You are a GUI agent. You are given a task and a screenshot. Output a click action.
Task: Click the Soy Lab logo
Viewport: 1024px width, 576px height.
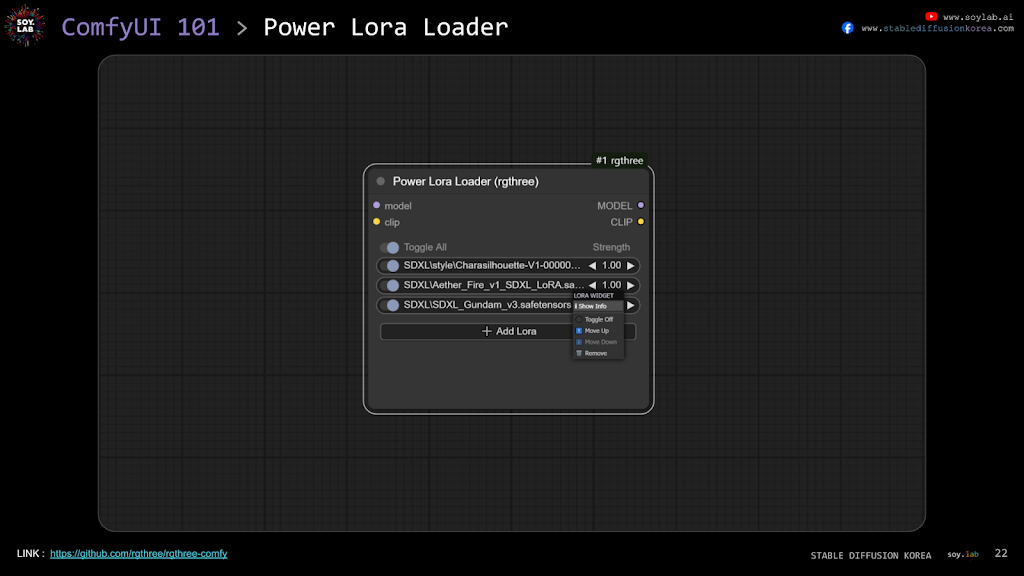[x=25, y=26]
